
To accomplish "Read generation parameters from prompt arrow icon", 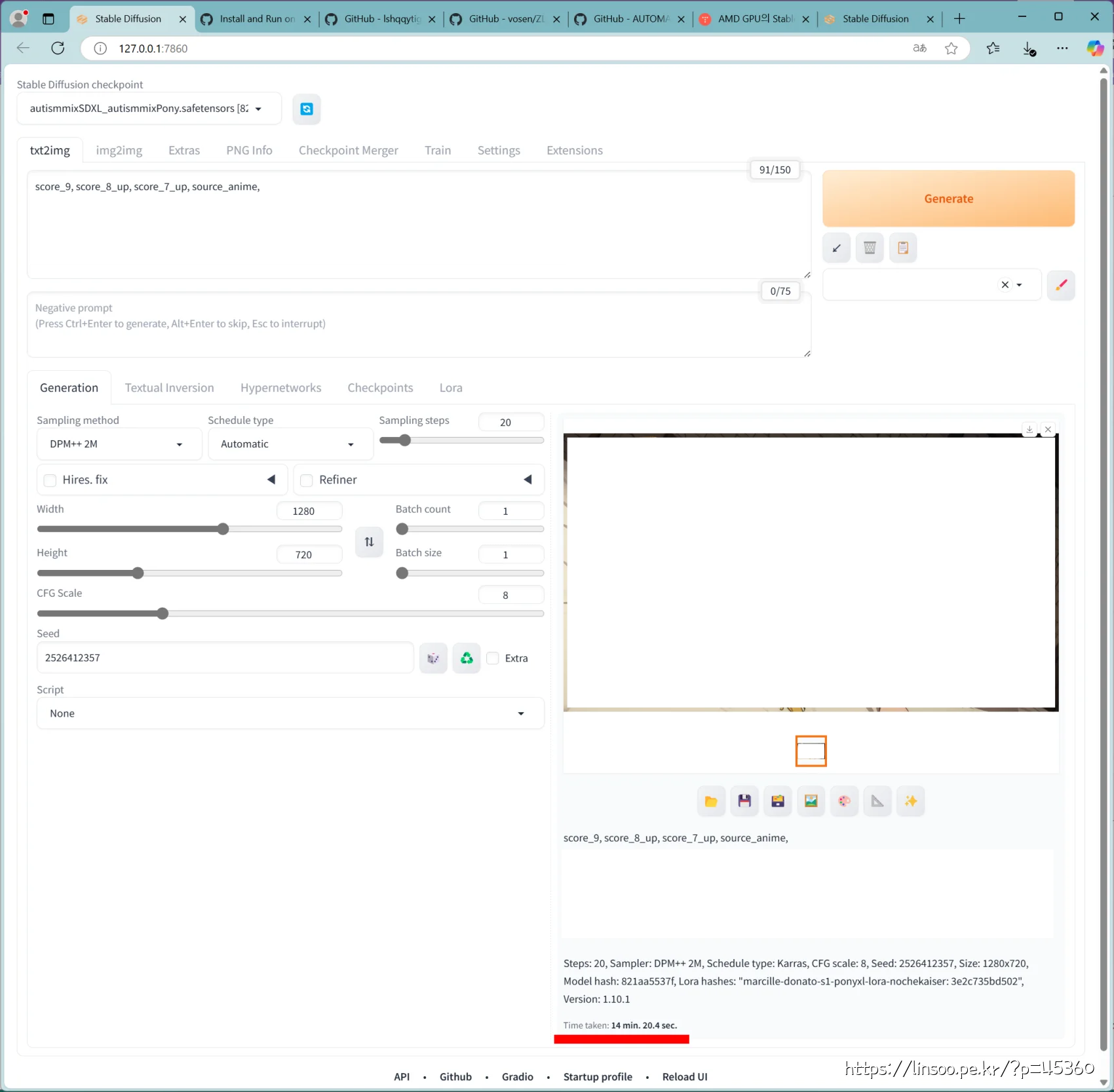I will tap(837, 248).
